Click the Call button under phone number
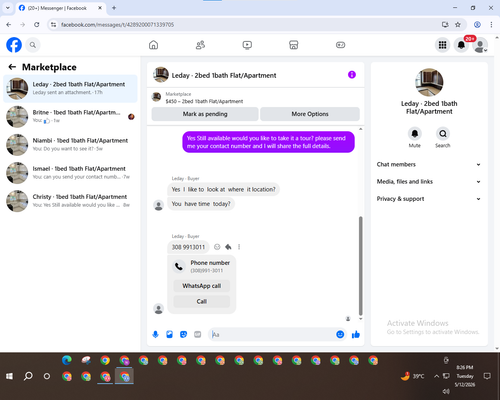 pyautogui.click(x=202, y=301)
